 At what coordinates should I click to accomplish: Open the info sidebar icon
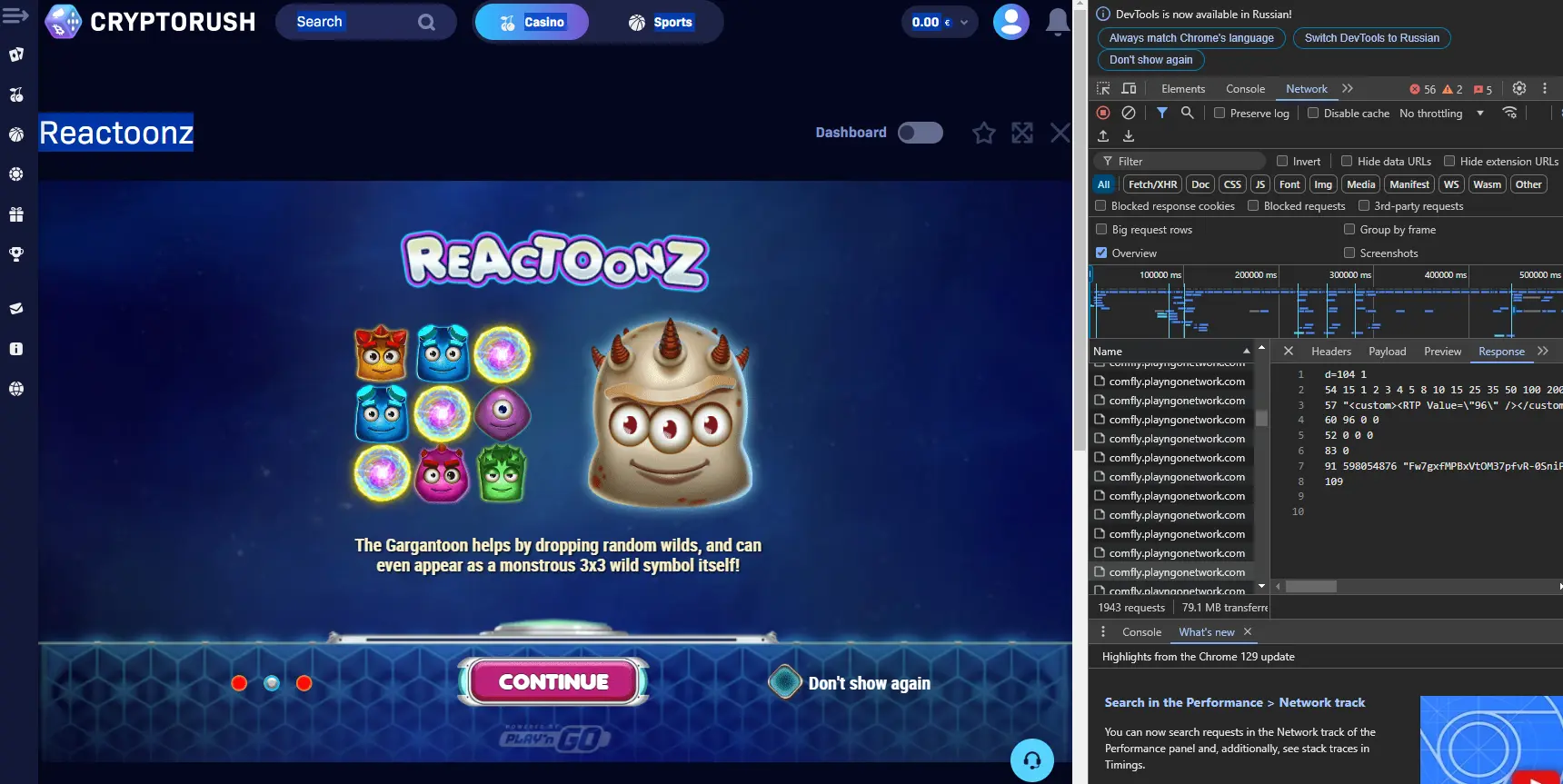pos(16,349)
